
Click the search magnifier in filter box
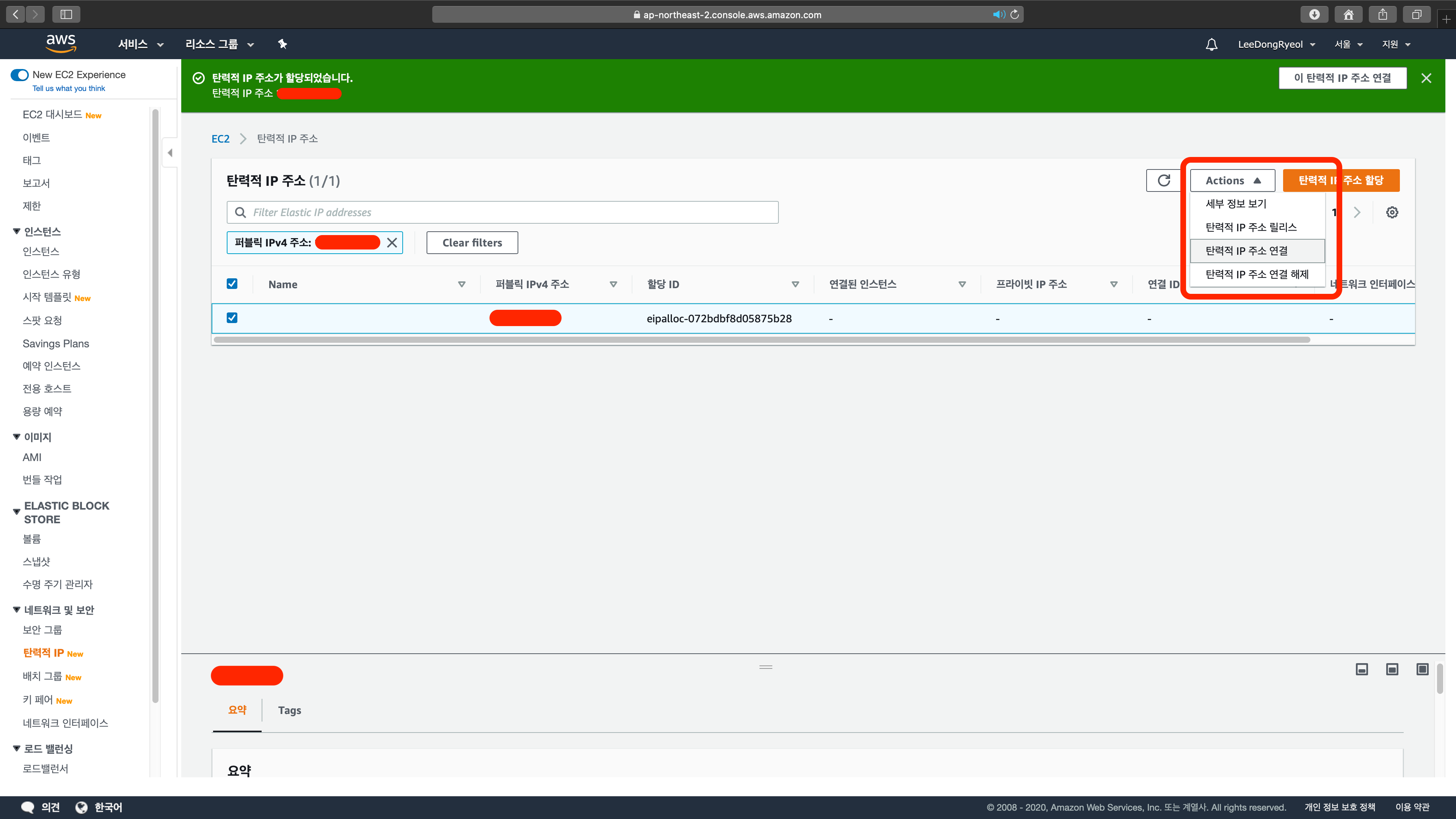(x=240, y=212)
